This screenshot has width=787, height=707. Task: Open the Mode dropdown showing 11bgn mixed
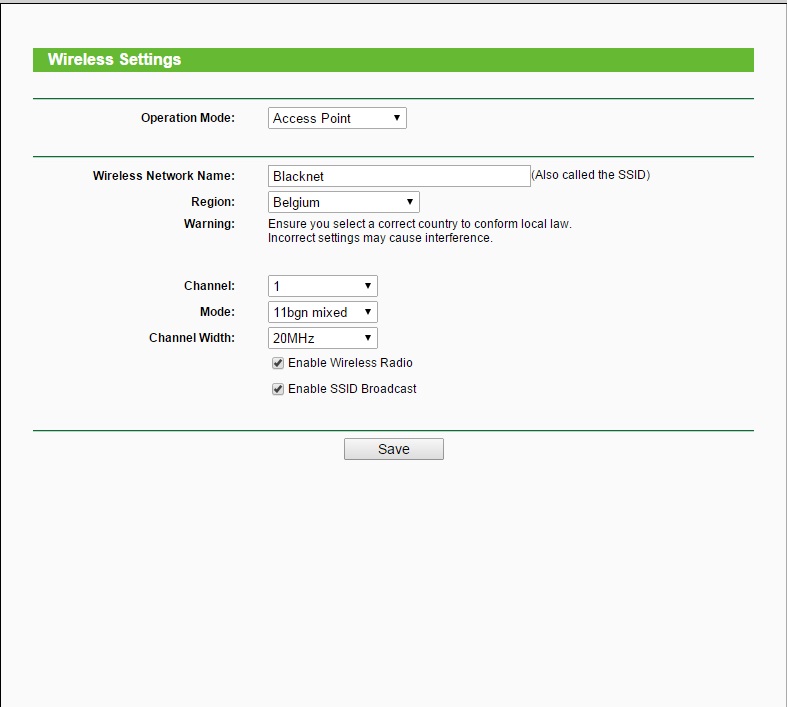pyautogui.click(x=322, y=312)
